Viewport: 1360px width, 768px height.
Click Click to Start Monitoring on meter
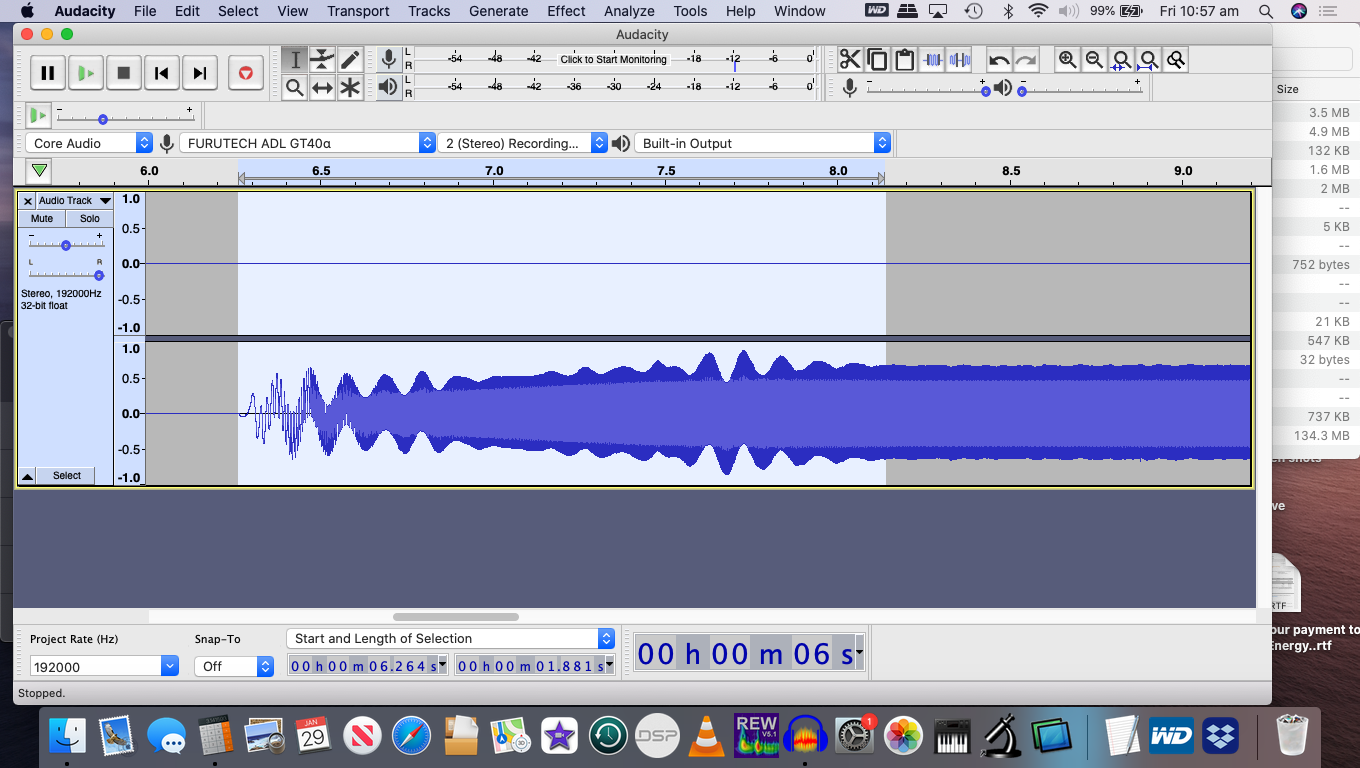point(613,59)
